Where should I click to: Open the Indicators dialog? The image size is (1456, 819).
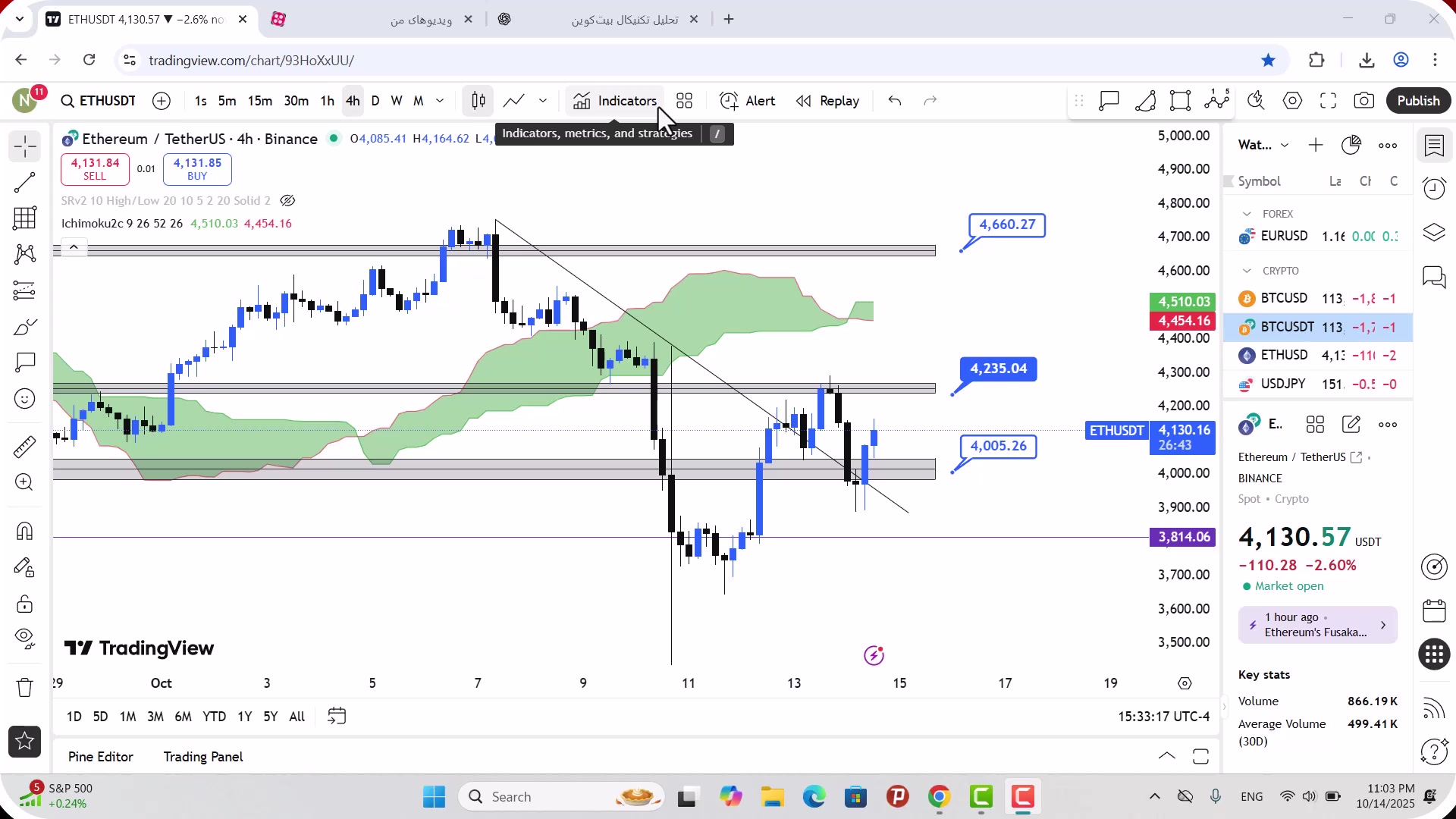[615, 101]
